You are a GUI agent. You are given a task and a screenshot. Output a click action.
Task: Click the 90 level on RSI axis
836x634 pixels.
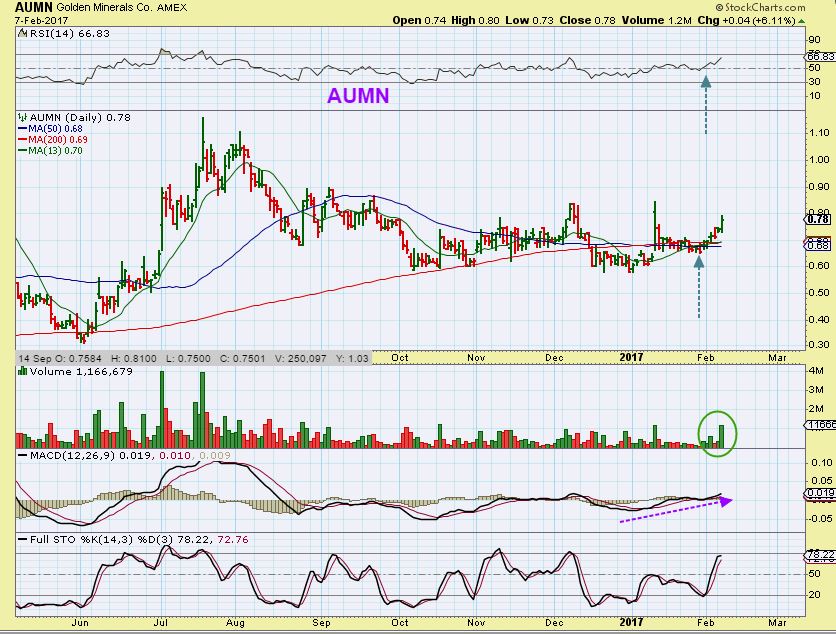(814, 40)
